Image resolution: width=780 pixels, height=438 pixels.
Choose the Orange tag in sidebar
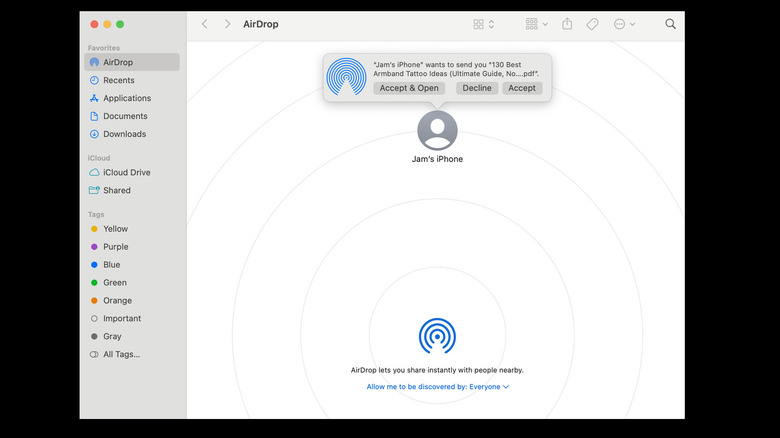(117, 301)
